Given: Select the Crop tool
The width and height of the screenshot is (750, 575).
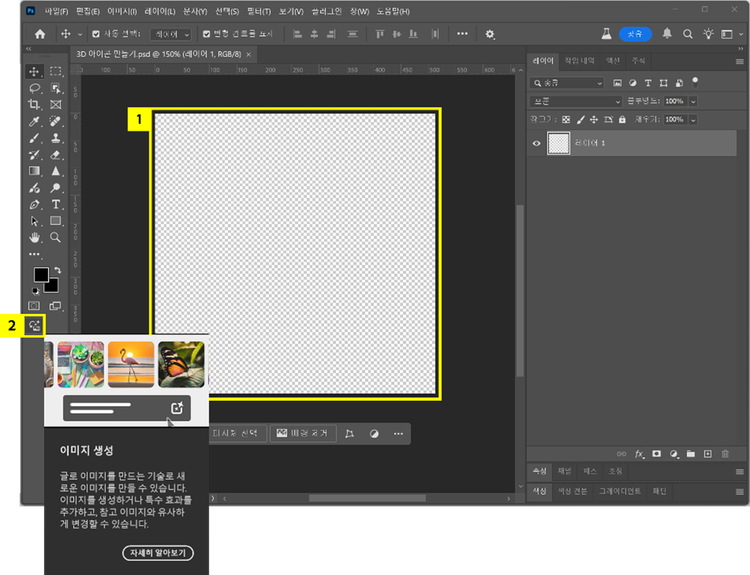Looking at the screenshot, I should 34,104.
